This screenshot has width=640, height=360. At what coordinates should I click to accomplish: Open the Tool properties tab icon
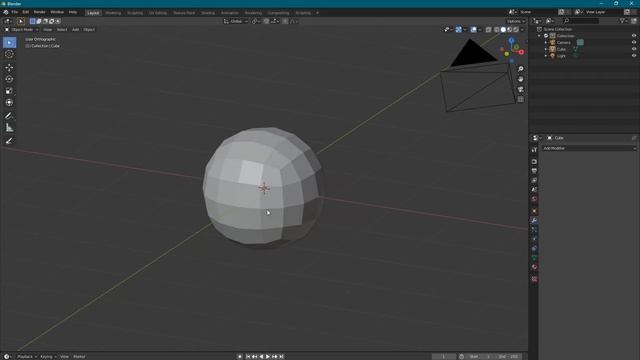tap(534, 150)
